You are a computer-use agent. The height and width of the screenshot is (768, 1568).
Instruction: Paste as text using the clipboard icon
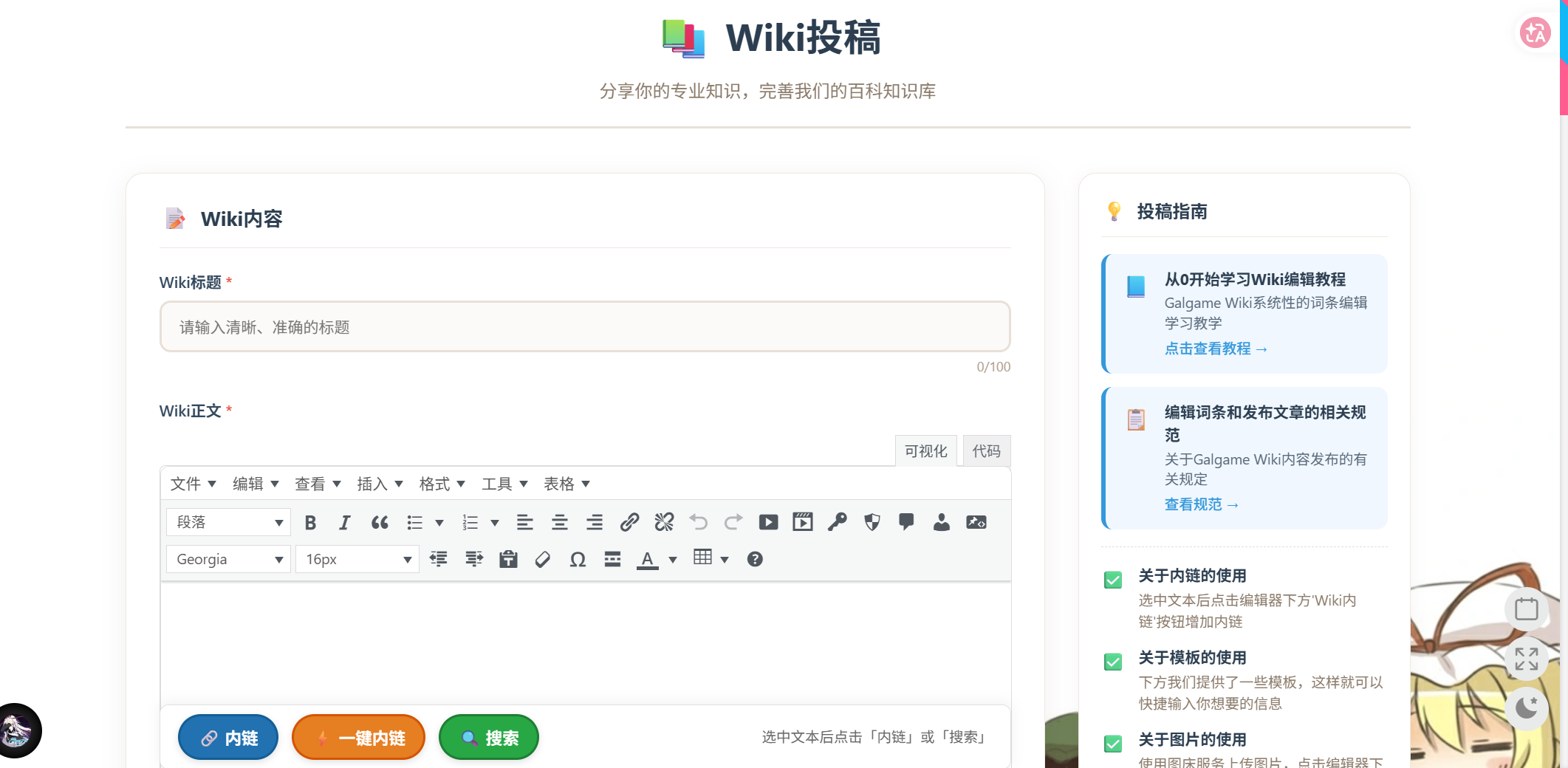tap(508, 560)
